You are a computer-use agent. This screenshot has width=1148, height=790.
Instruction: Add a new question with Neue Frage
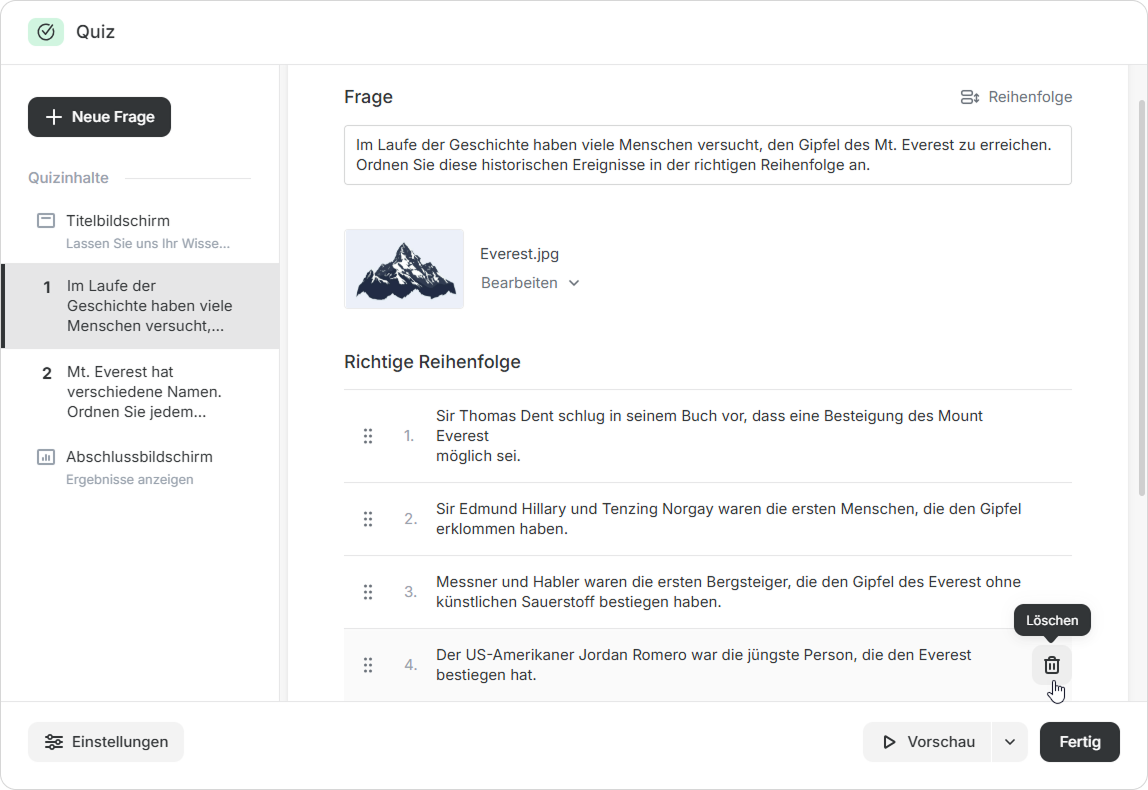(x=99, y=117)
